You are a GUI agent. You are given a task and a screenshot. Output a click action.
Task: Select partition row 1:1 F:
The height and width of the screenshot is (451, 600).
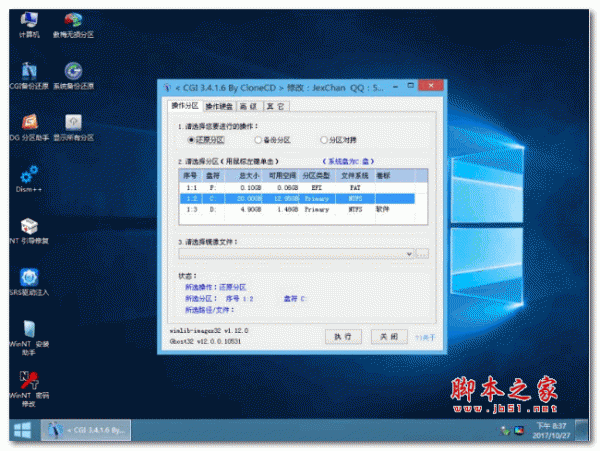297,188
